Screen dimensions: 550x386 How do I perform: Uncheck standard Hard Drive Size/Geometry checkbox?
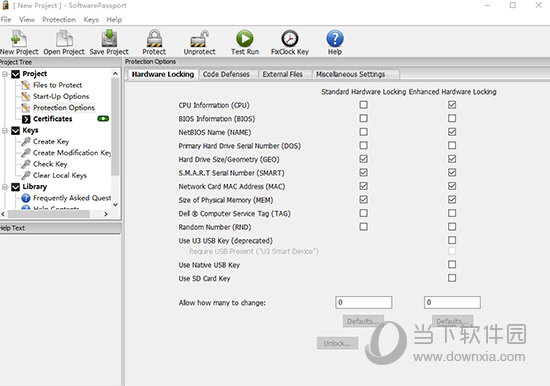[x=363, y=159]
